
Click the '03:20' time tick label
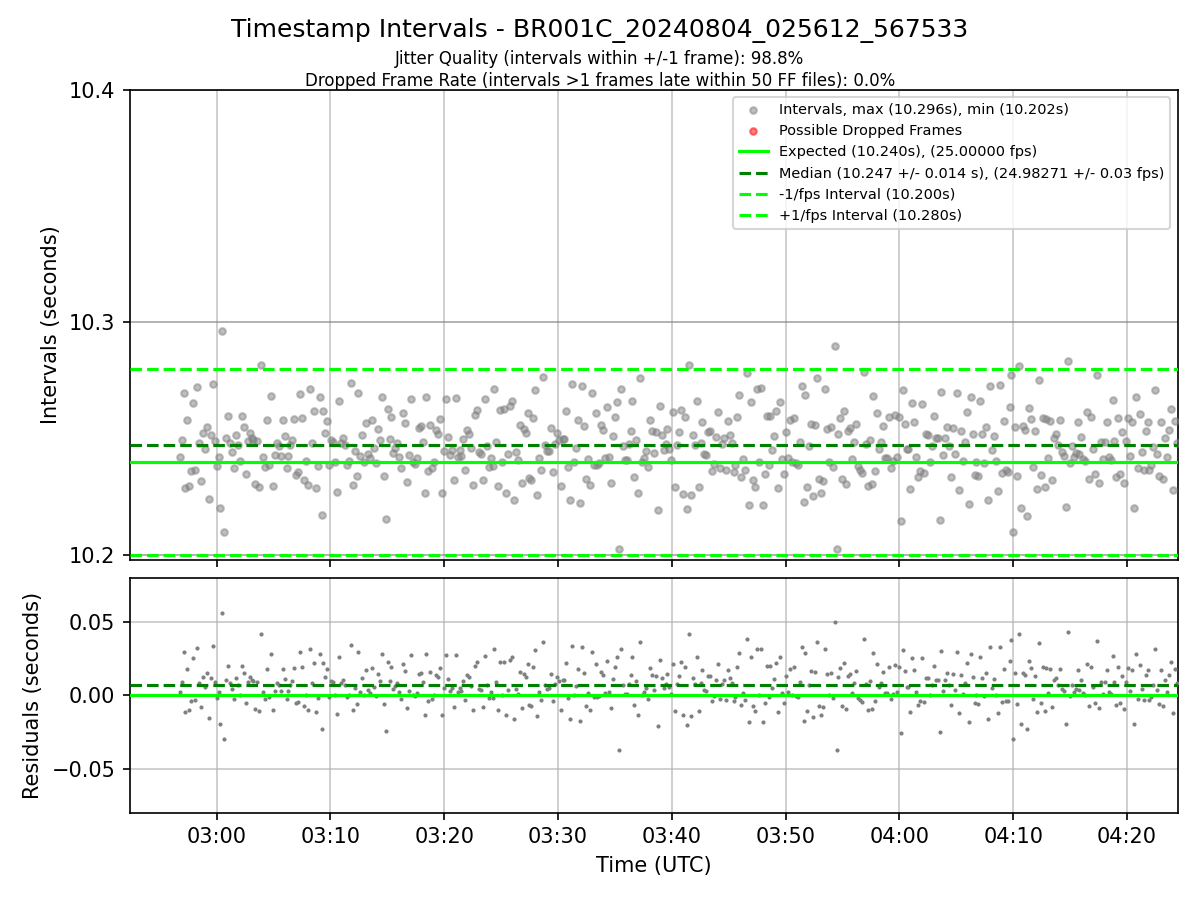point(444,834)
